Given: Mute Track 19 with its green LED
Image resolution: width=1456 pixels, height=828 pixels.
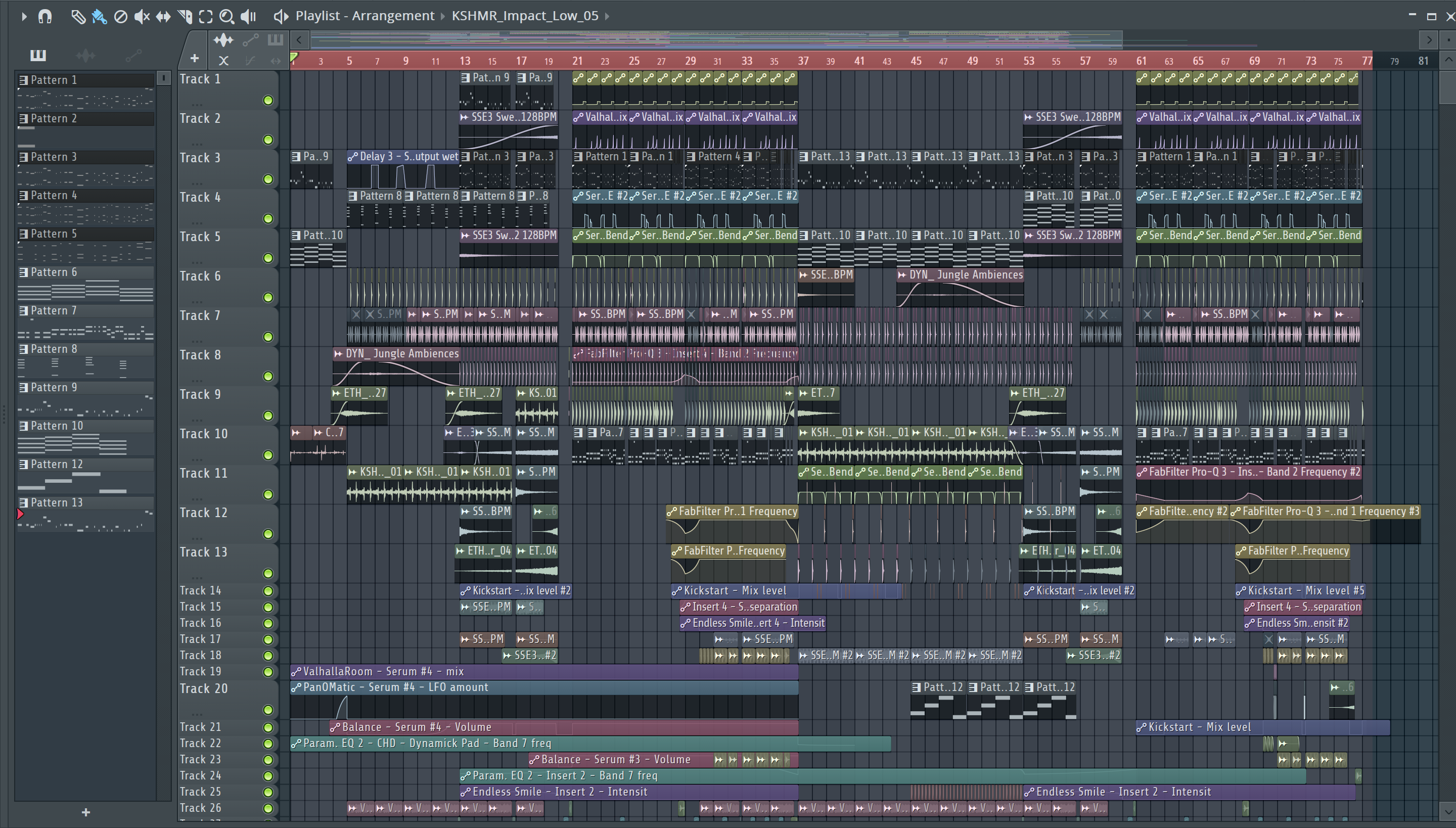Looking at the screenshot, I should click(268, 672).
